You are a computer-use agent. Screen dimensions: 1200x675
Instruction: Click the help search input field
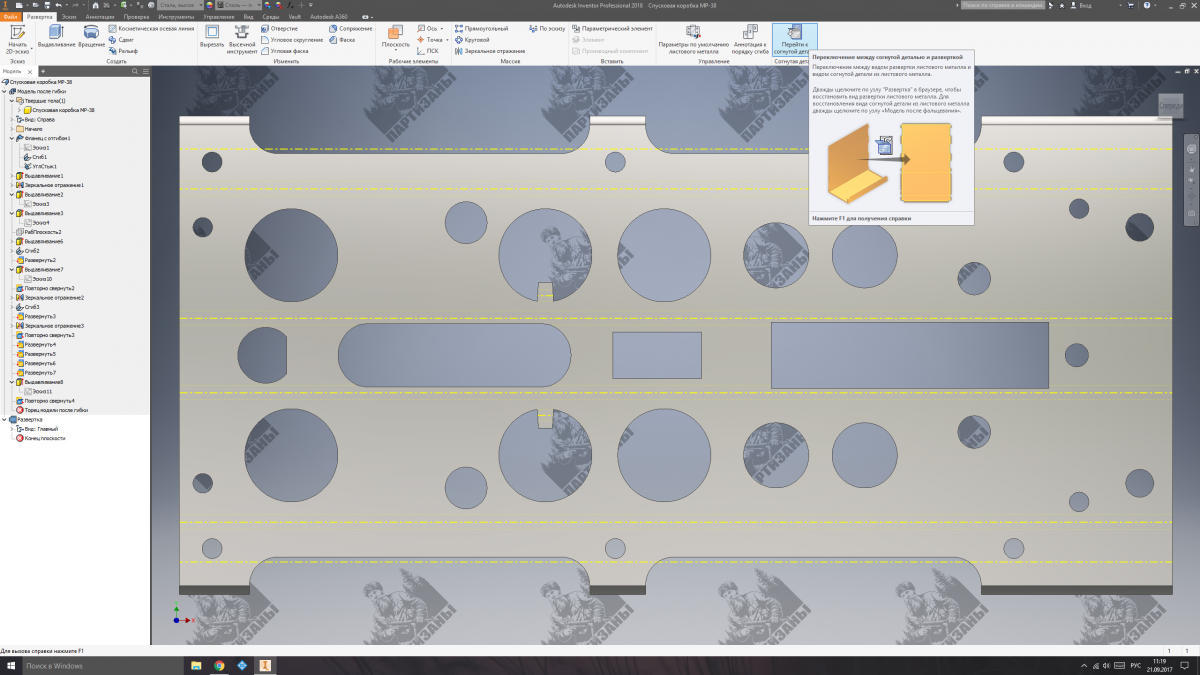click(1003, 5)
